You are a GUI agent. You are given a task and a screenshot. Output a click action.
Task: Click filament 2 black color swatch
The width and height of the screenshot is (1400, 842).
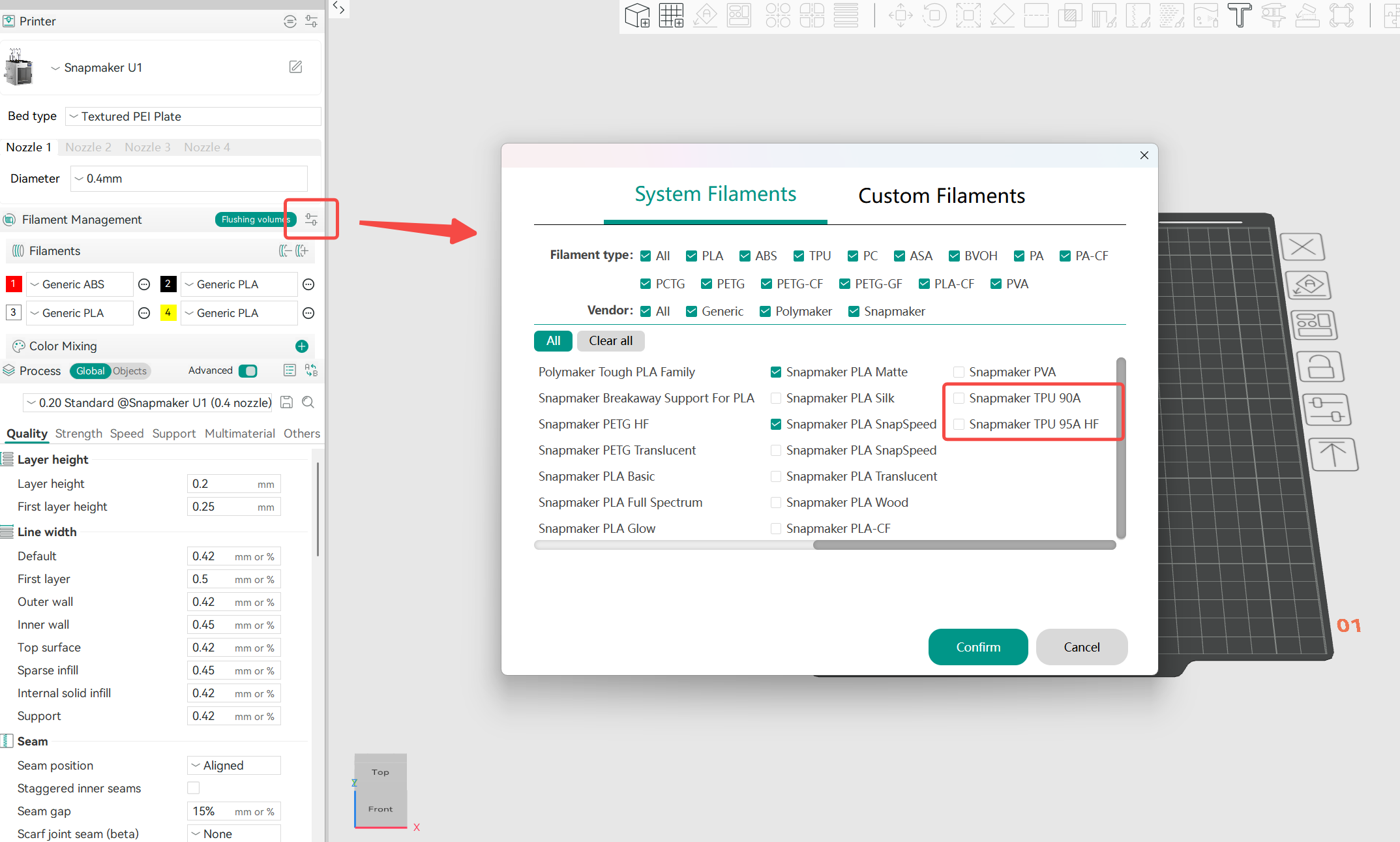[x=168, y=284]
